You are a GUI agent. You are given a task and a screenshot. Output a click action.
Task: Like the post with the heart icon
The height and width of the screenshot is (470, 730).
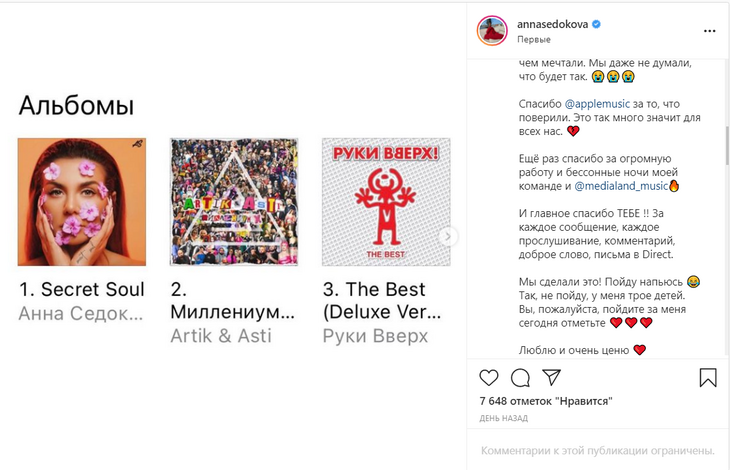pos(489,378)
